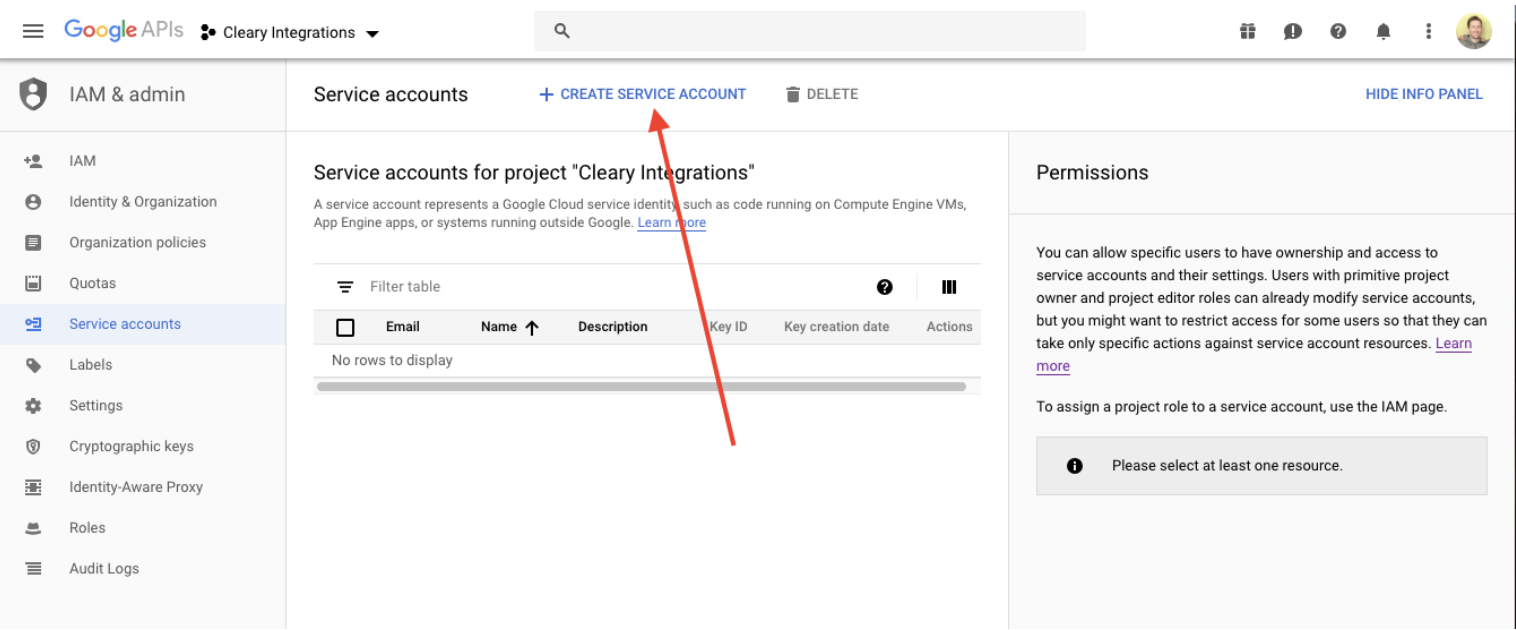Click the Audit Logs icon
Screen dimensions: 1516x630
(33, 569)
